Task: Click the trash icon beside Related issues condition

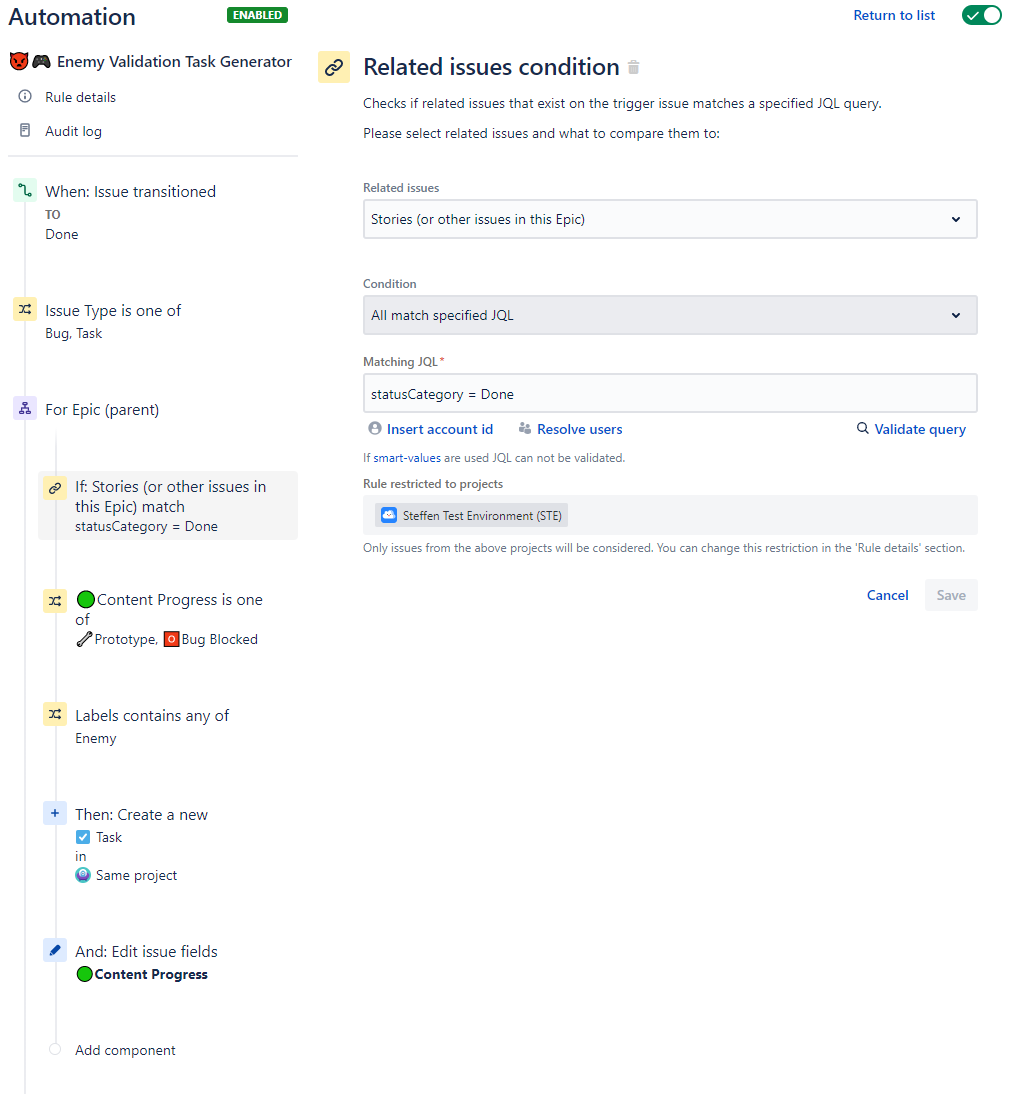Action: tap(633, 68)
